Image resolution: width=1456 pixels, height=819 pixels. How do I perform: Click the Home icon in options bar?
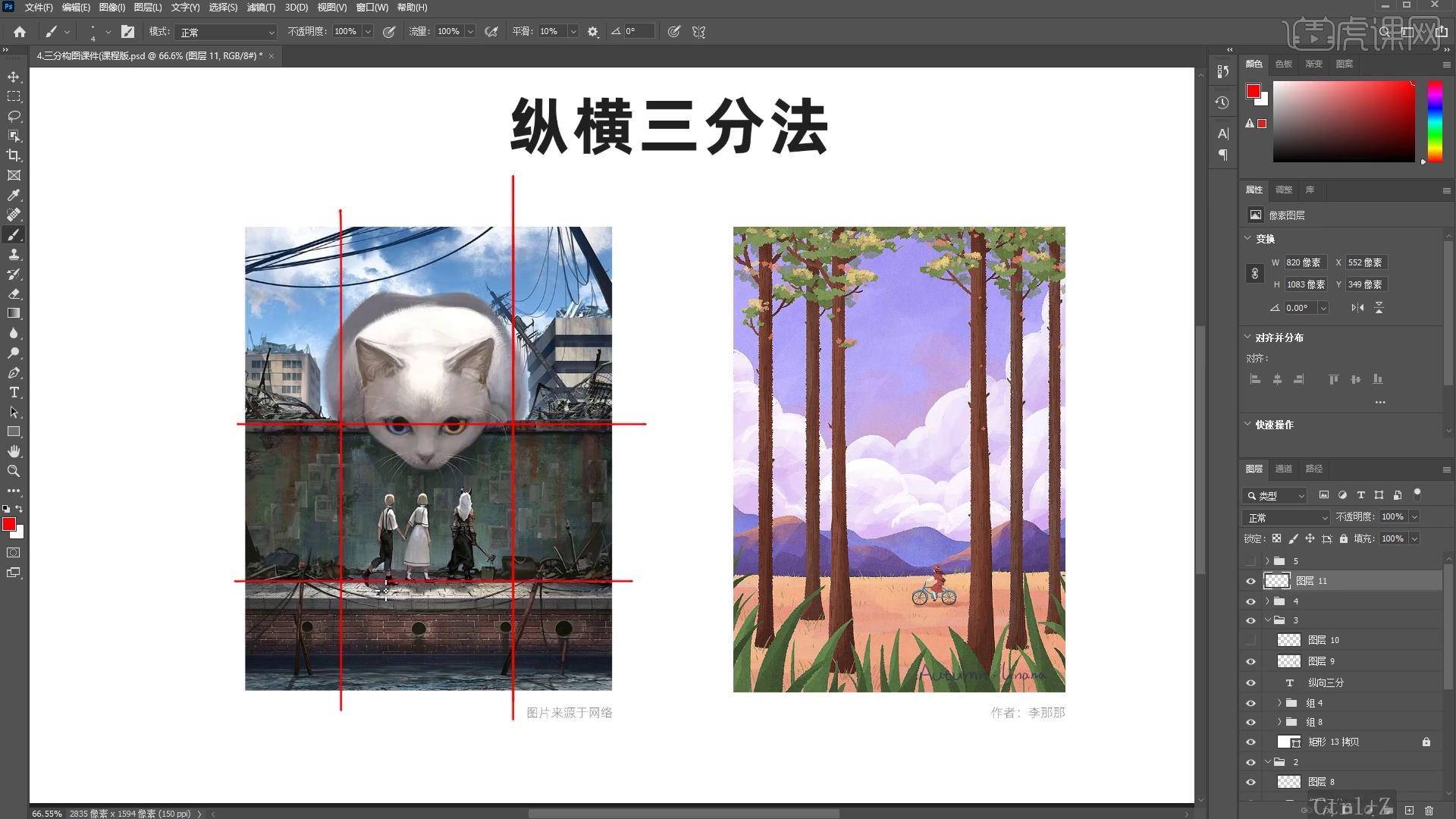pos(20,32)
